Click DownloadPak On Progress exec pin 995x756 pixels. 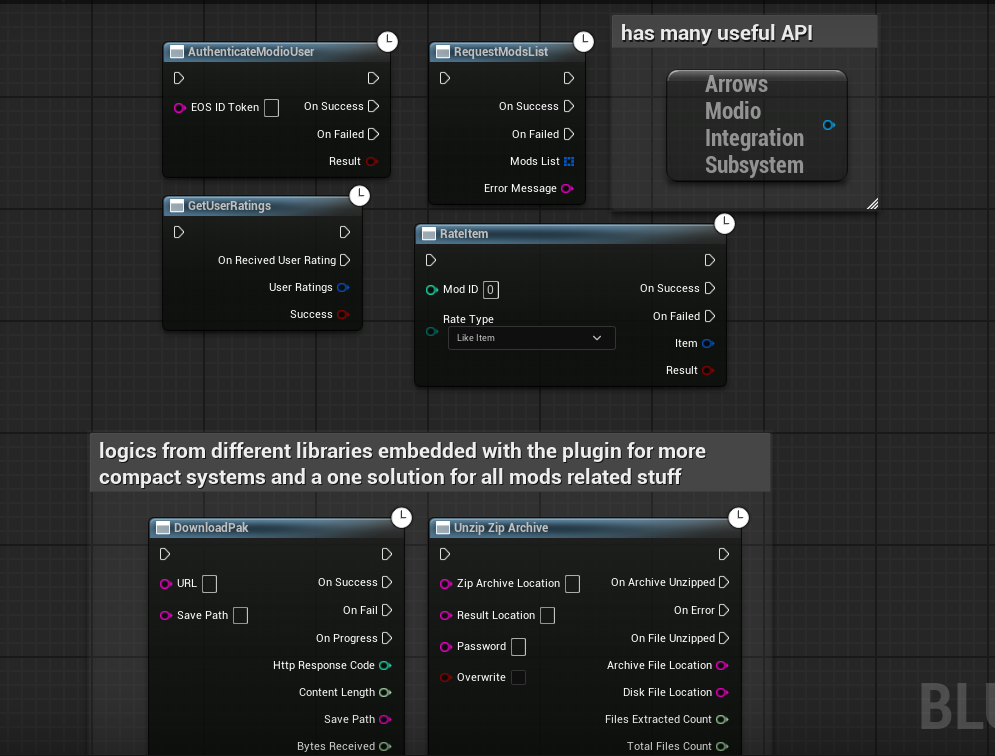click(387, 638)
